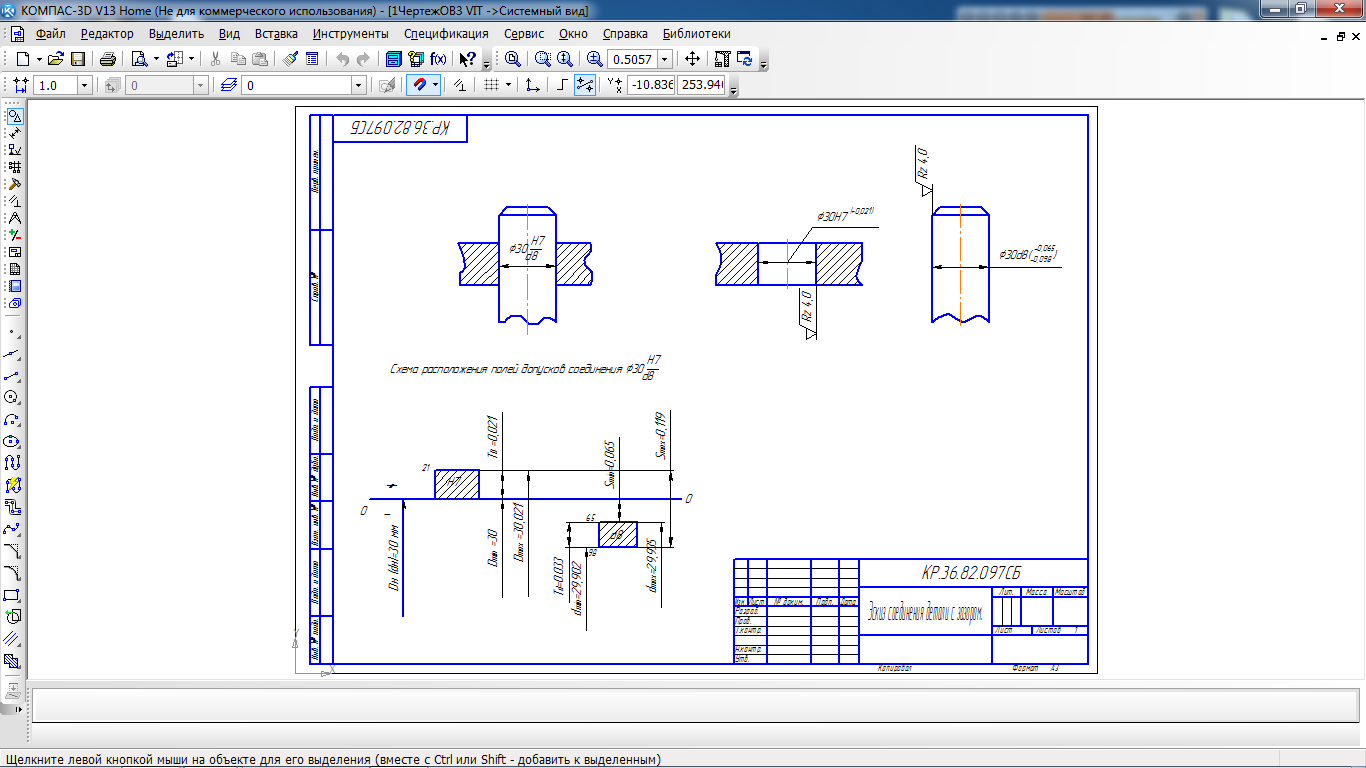
Task: Open the Library Manager icon
Action: (394, 59)
